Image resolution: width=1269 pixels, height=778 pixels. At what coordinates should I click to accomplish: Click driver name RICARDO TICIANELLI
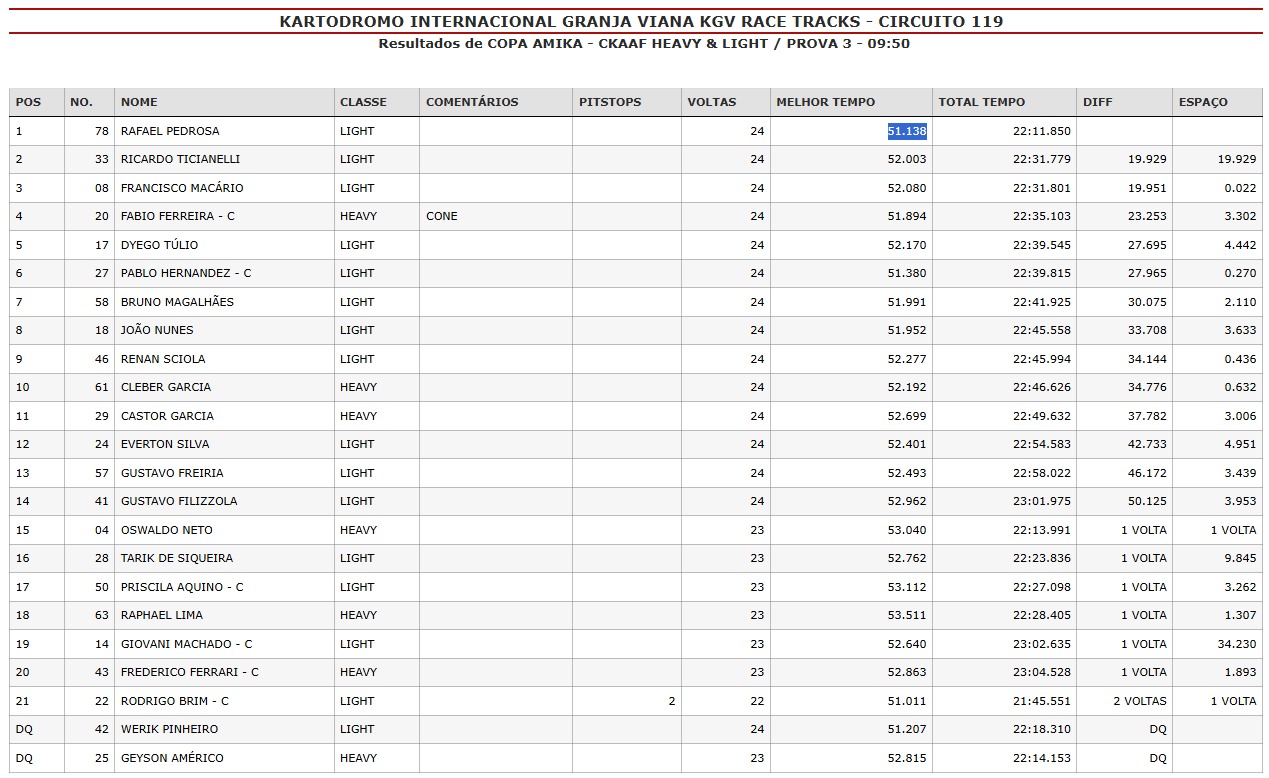pyautogui.click(x=180, y=159)
